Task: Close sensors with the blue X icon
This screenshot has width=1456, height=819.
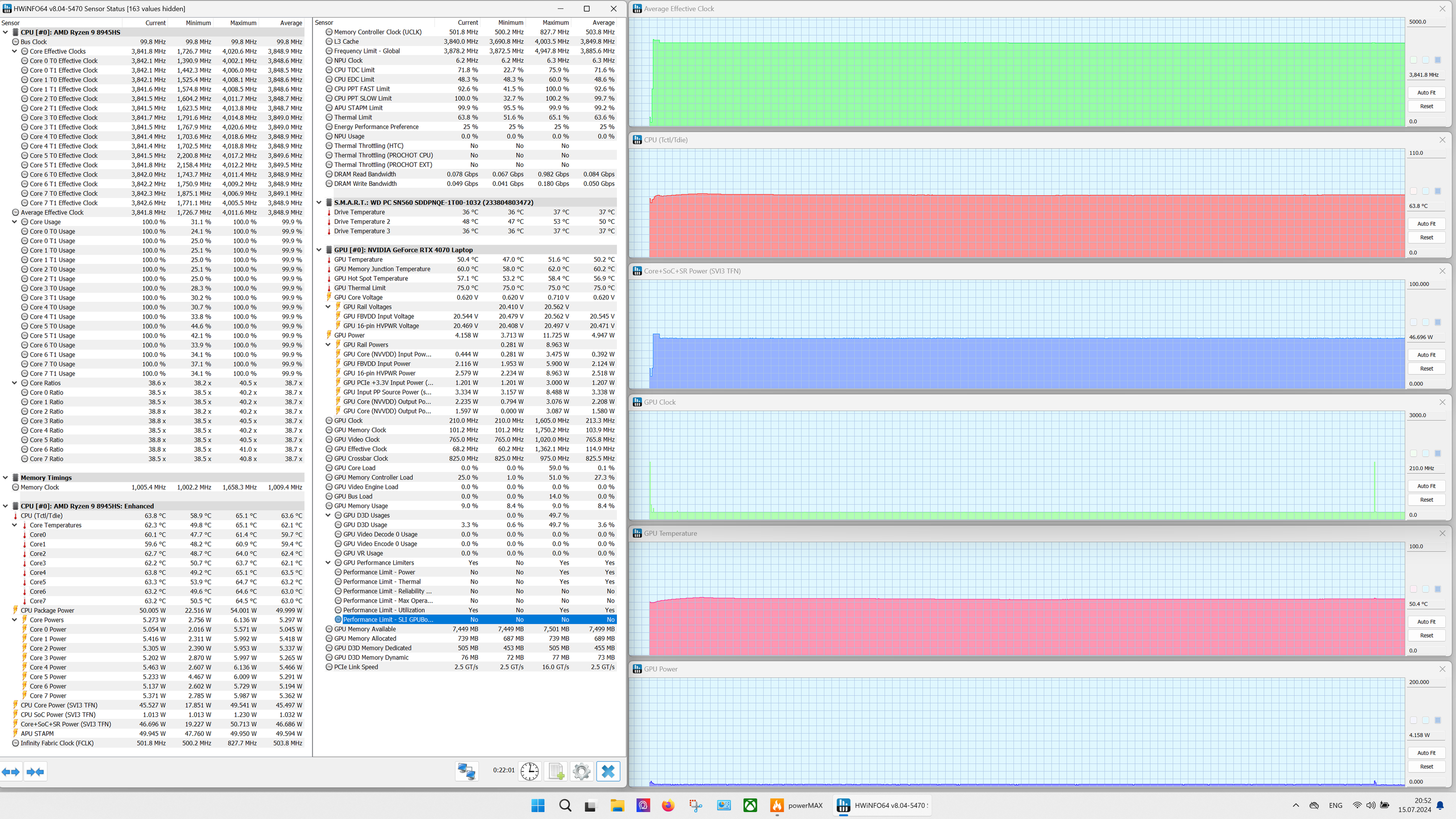Action: (x=608, y=771)
